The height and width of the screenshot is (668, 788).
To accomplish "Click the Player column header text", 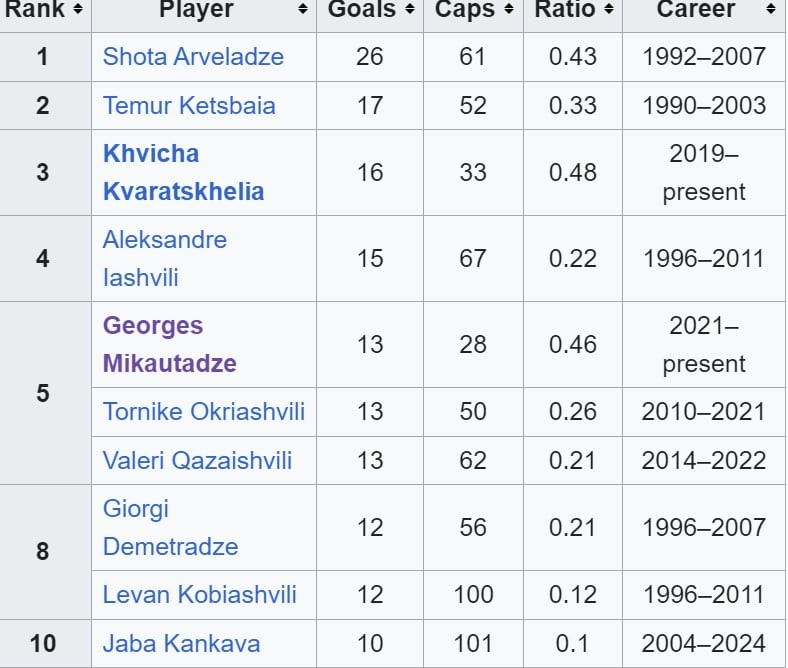I will [196, 10].
